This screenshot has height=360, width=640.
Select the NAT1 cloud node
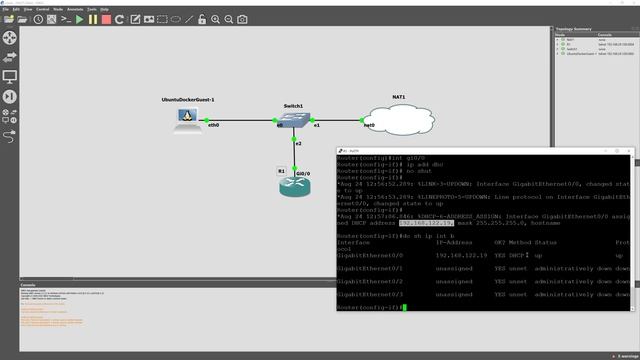pyautogui.click(x=399, y=119)
